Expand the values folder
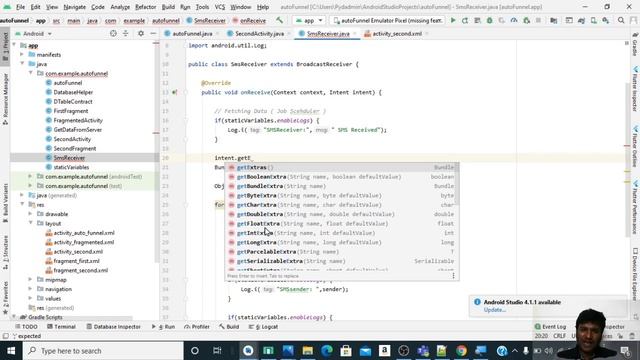Viewport: 640px width, 360px height. (31, 298)
